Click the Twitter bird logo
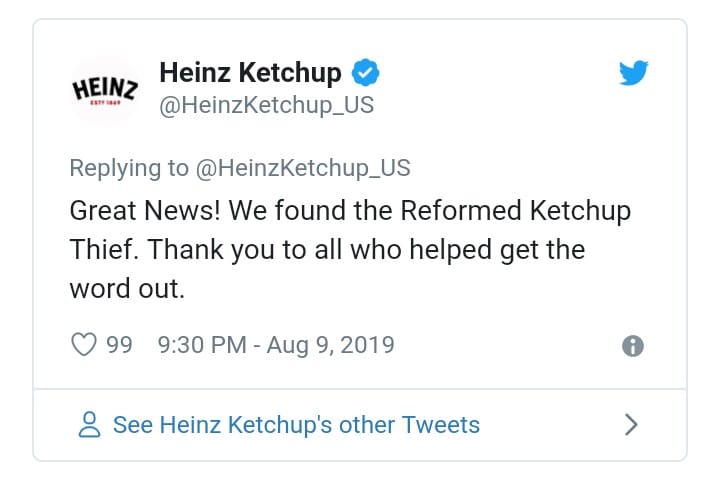 pyautogui.click(x=632, y=73)
